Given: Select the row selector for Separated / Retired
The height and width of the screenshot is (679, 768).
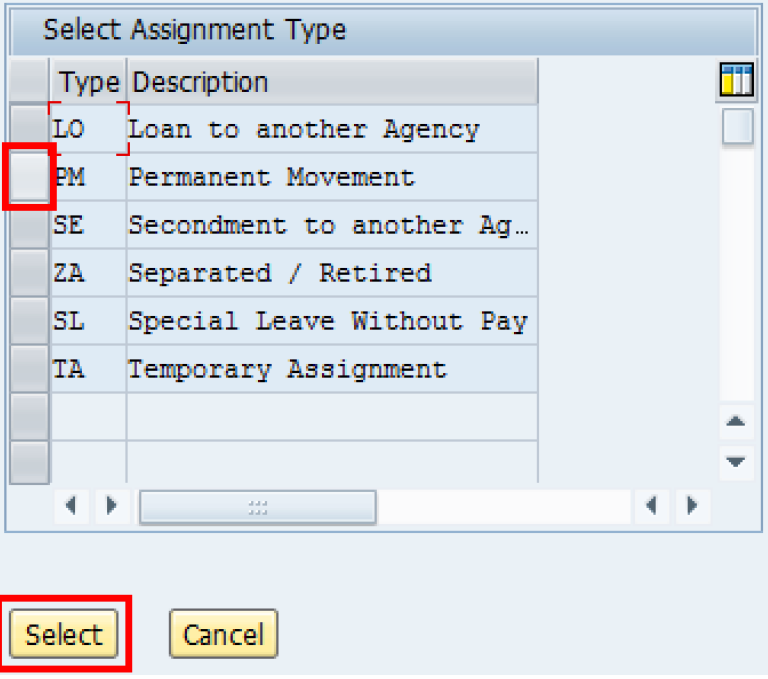Looking at the screenshot, I should 28,273.
